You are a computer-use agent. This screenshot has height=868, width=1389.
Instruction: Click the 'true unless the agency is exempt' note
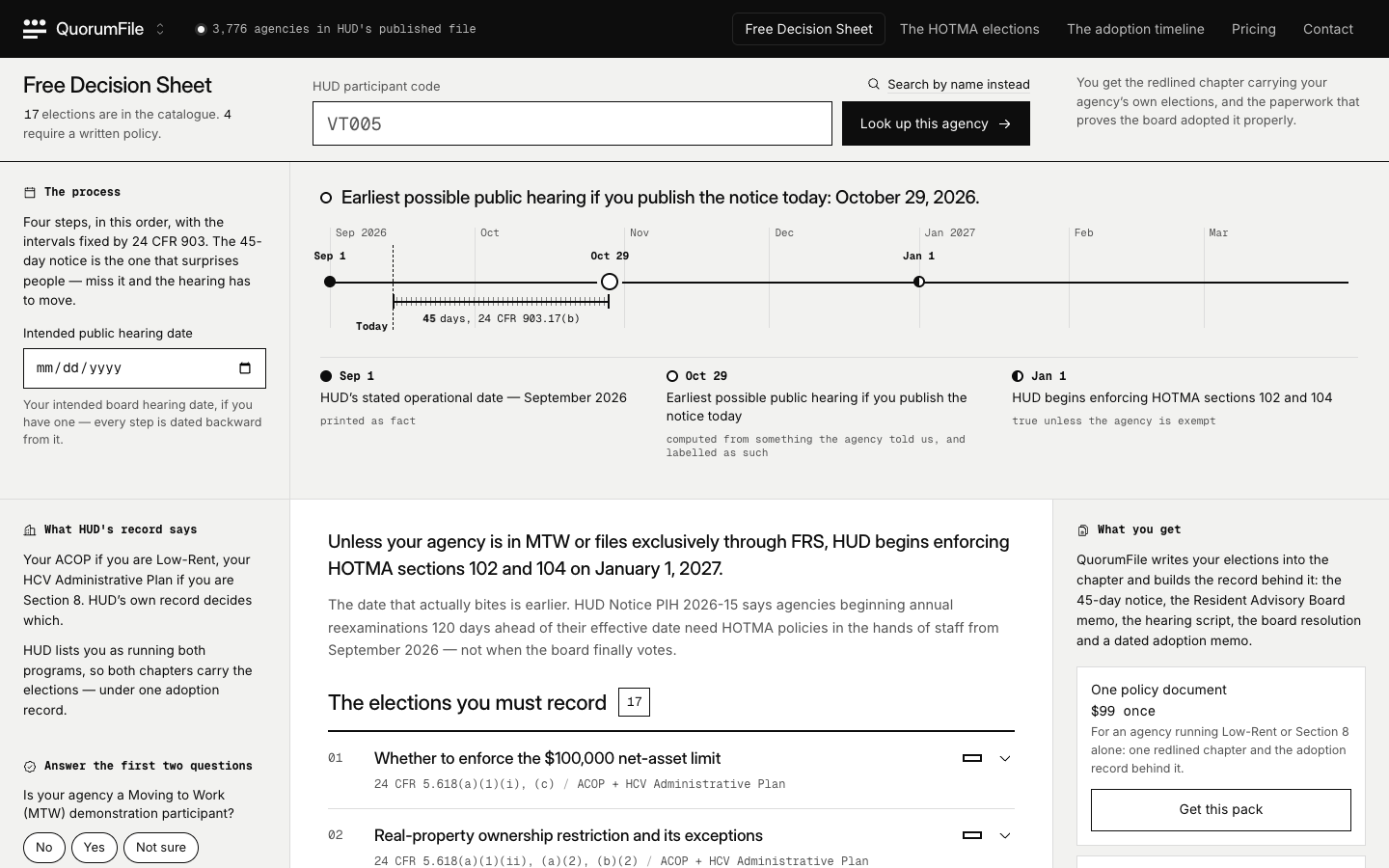(x=1113, y=421)
